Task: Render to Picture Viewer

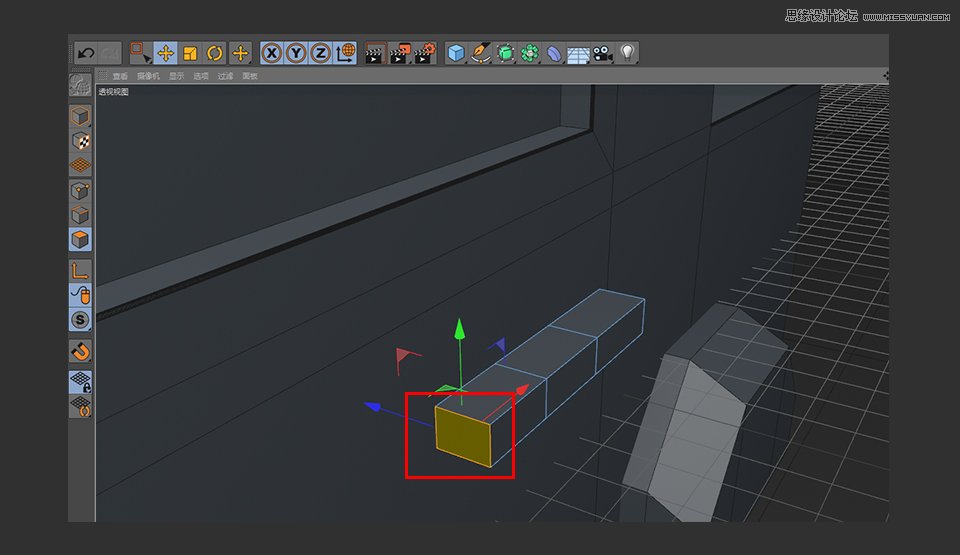Action: click(x=400, y=53)
